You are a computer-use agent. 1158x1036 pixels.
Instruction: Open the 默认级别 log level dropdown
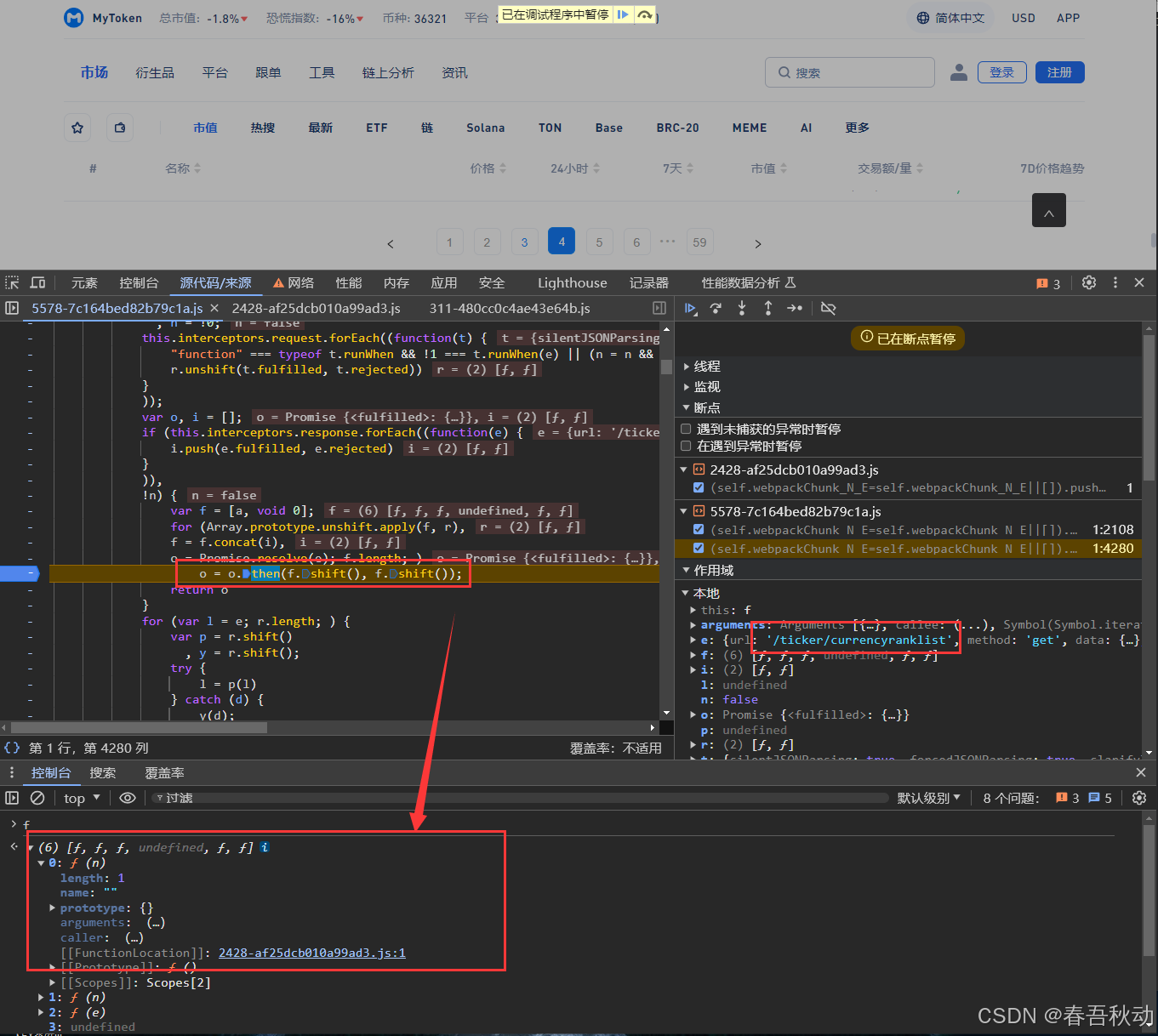click(x=928, y=798)
